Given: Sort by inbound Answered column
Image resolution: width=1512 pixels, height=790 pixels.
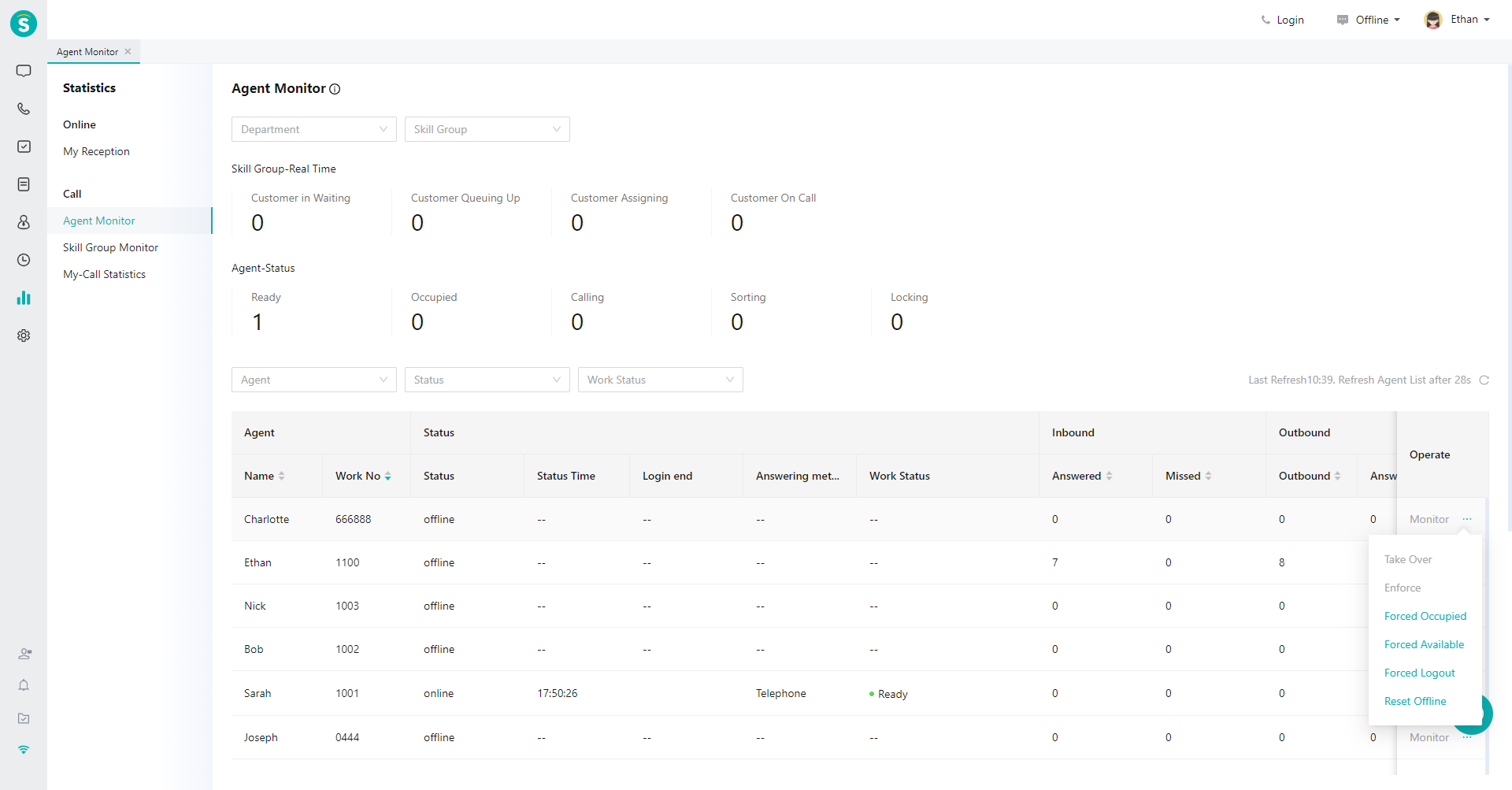Looking at the screenshot, I should click(x=1109, y=476).
